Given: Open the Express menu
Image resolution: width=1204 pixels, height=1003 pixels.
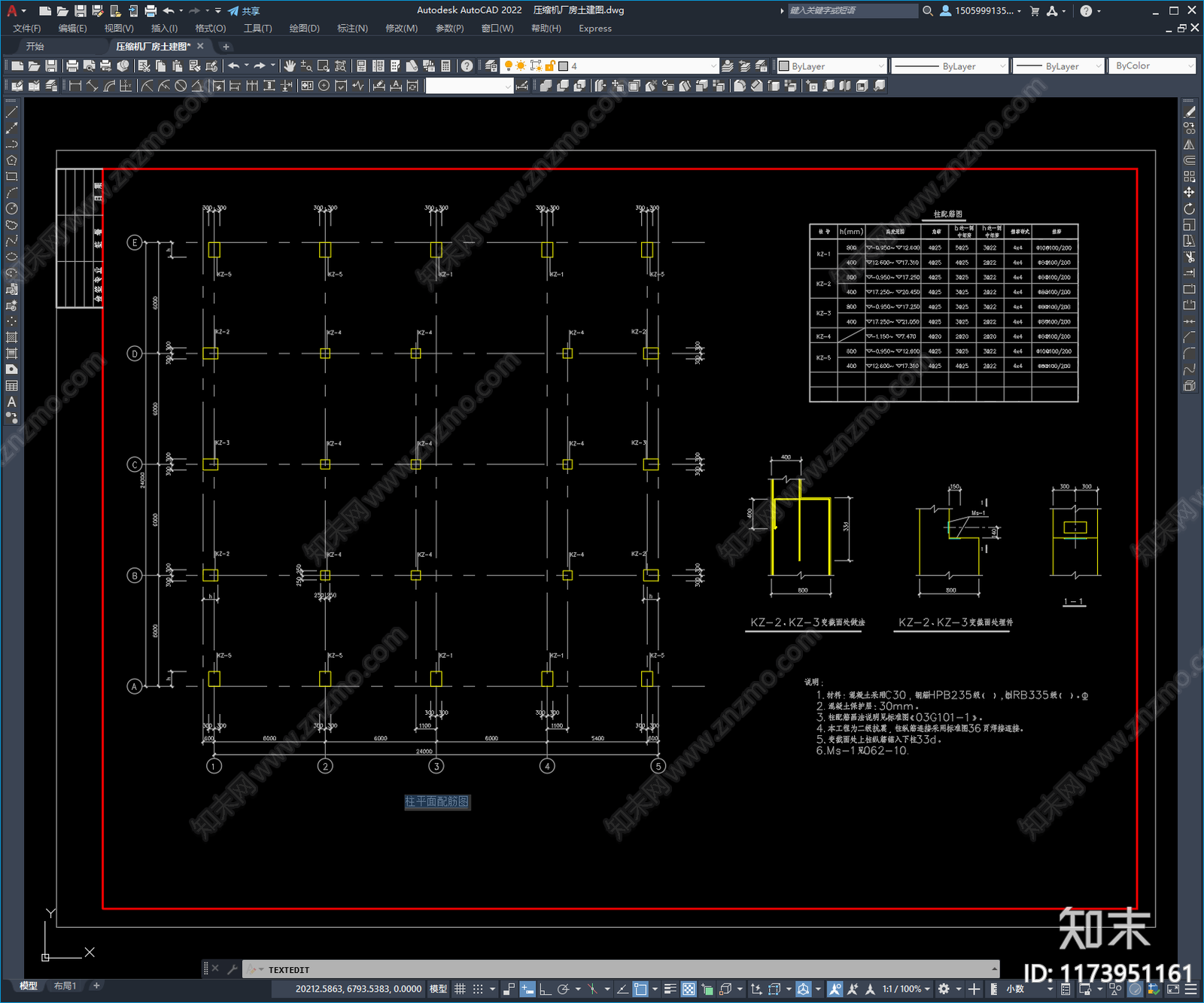Looking at the screenshot, I should point(595,29).
